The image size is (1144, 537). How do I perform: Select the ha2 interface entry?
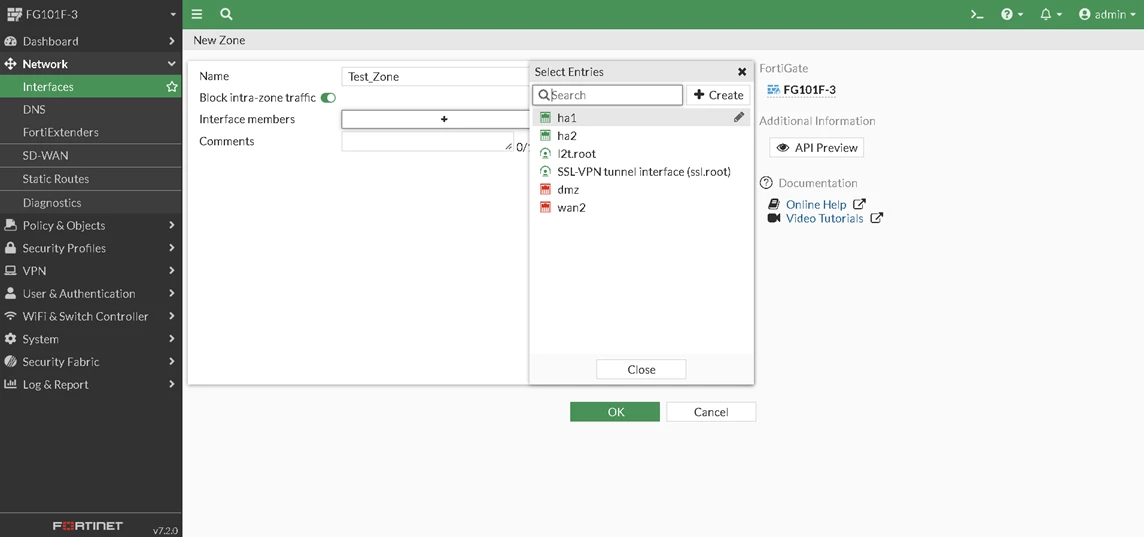pyautogui.click(x=641, y=136)
